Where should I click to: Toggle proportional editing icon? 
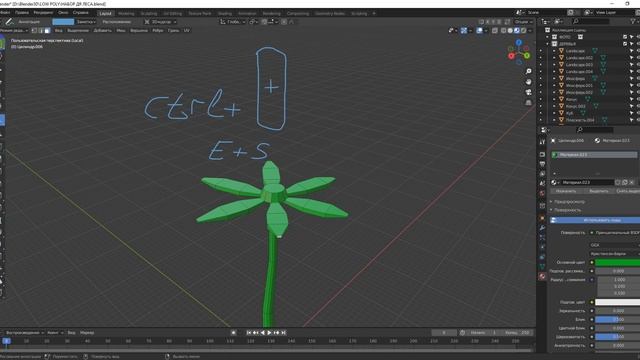pos(284,22)
